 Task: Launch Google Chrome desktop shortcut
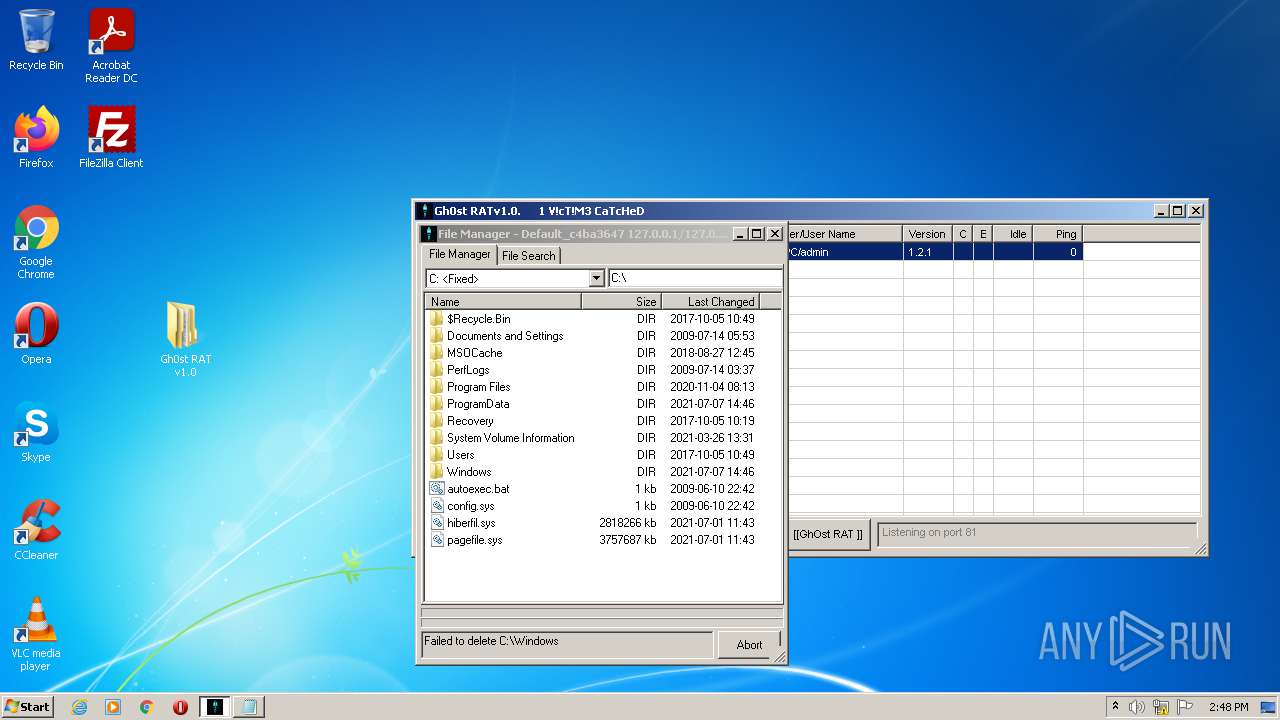pos(36,242)
